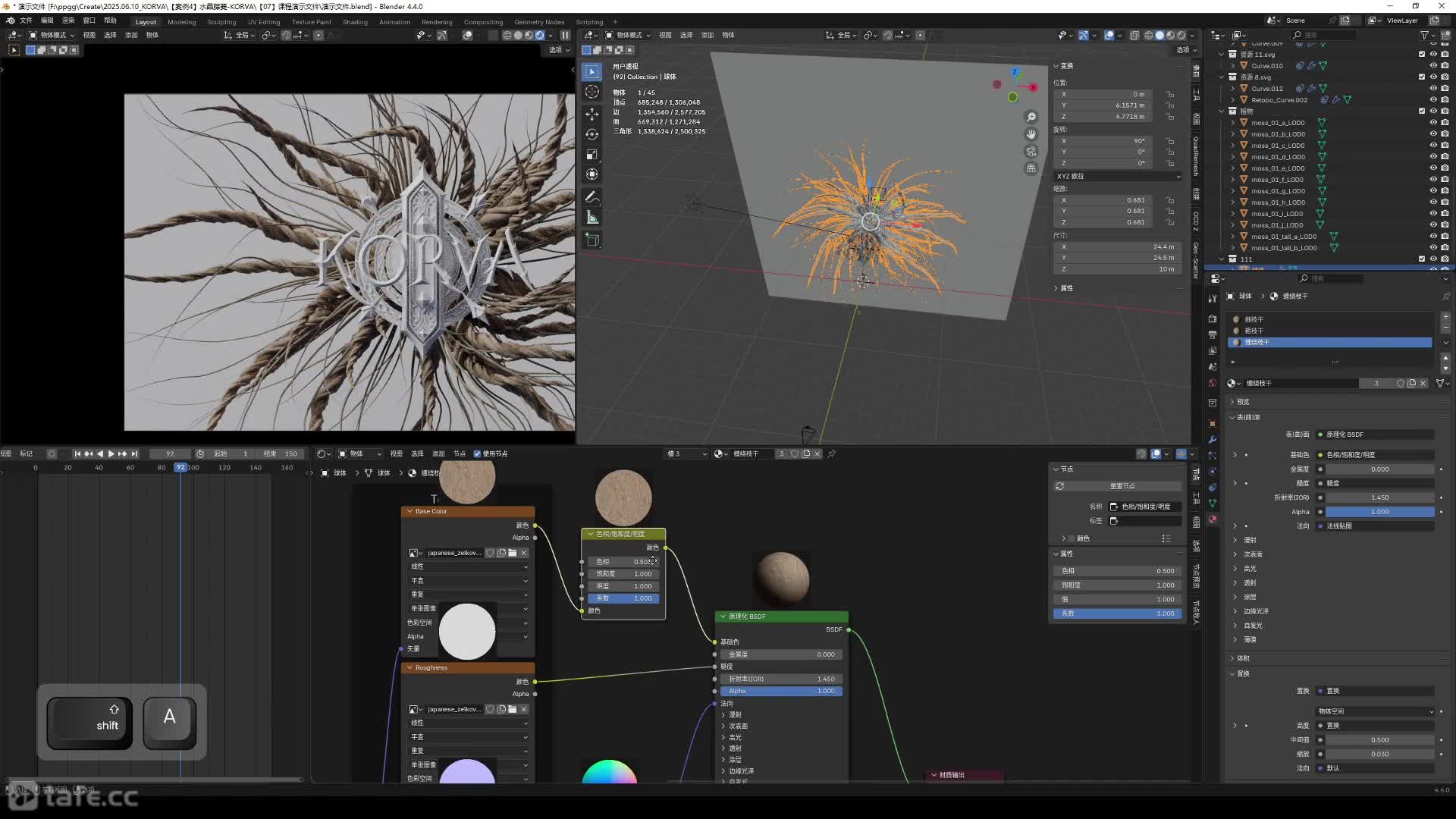Viewport: 1456px width, 819px height.
Task: Add a new material slot
Action: click(1445, 317)
